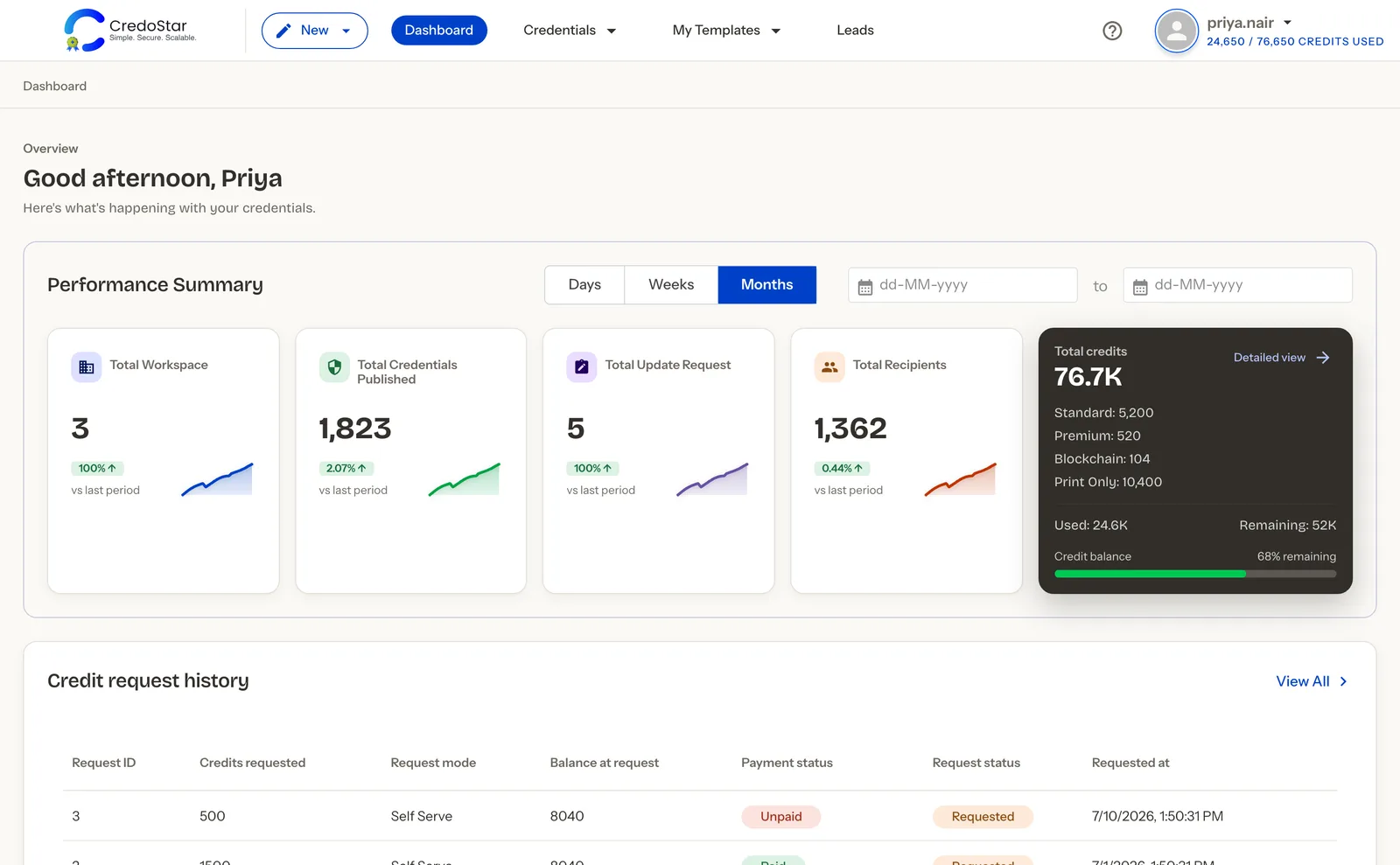Click the 7/10/2026 timestamp cell

pos(1158,816)
